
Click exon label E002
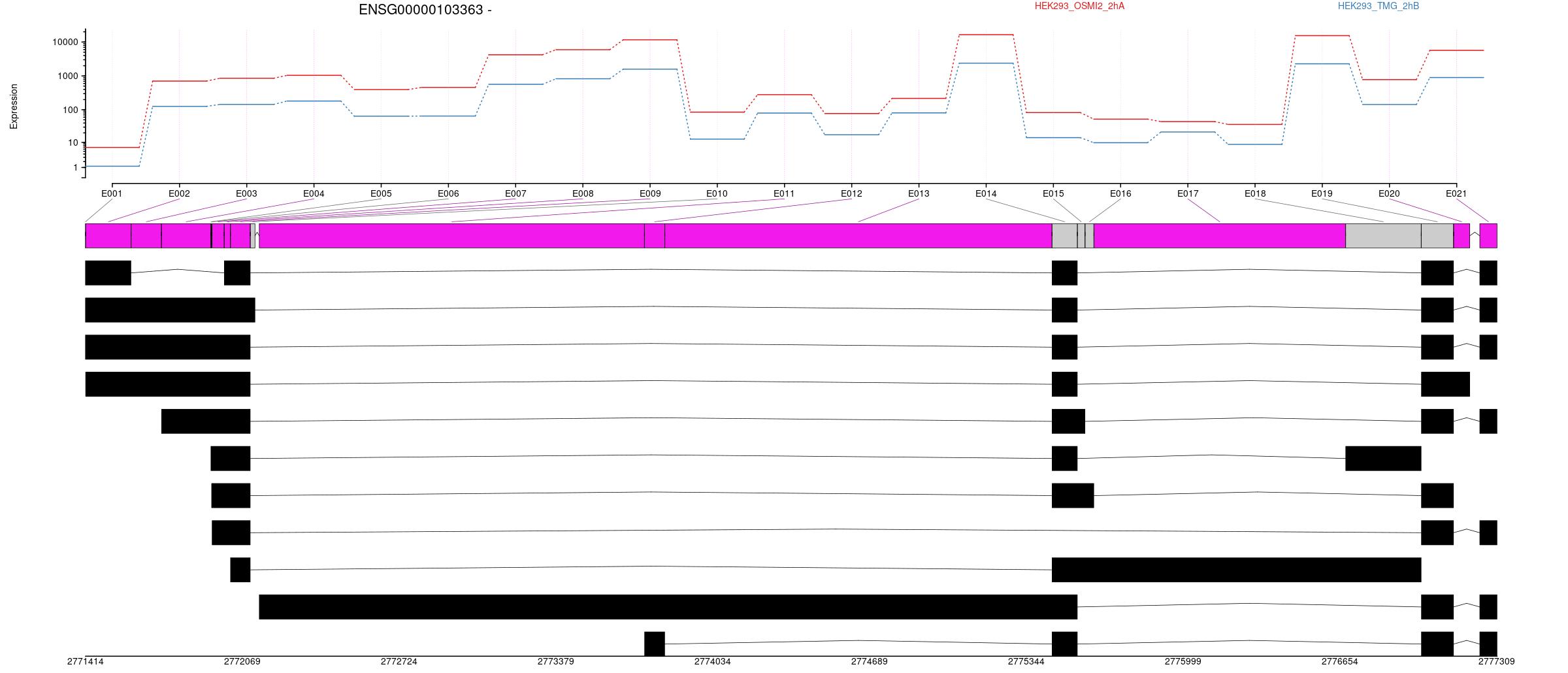coord(179,194)
